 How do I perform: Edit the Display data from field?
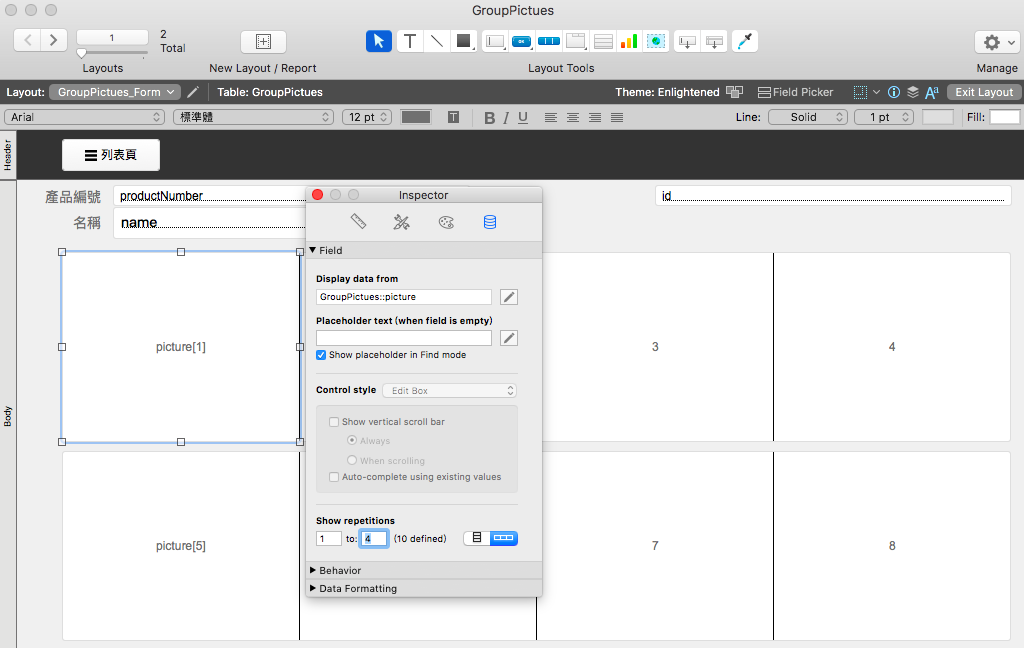pos(404,297)
